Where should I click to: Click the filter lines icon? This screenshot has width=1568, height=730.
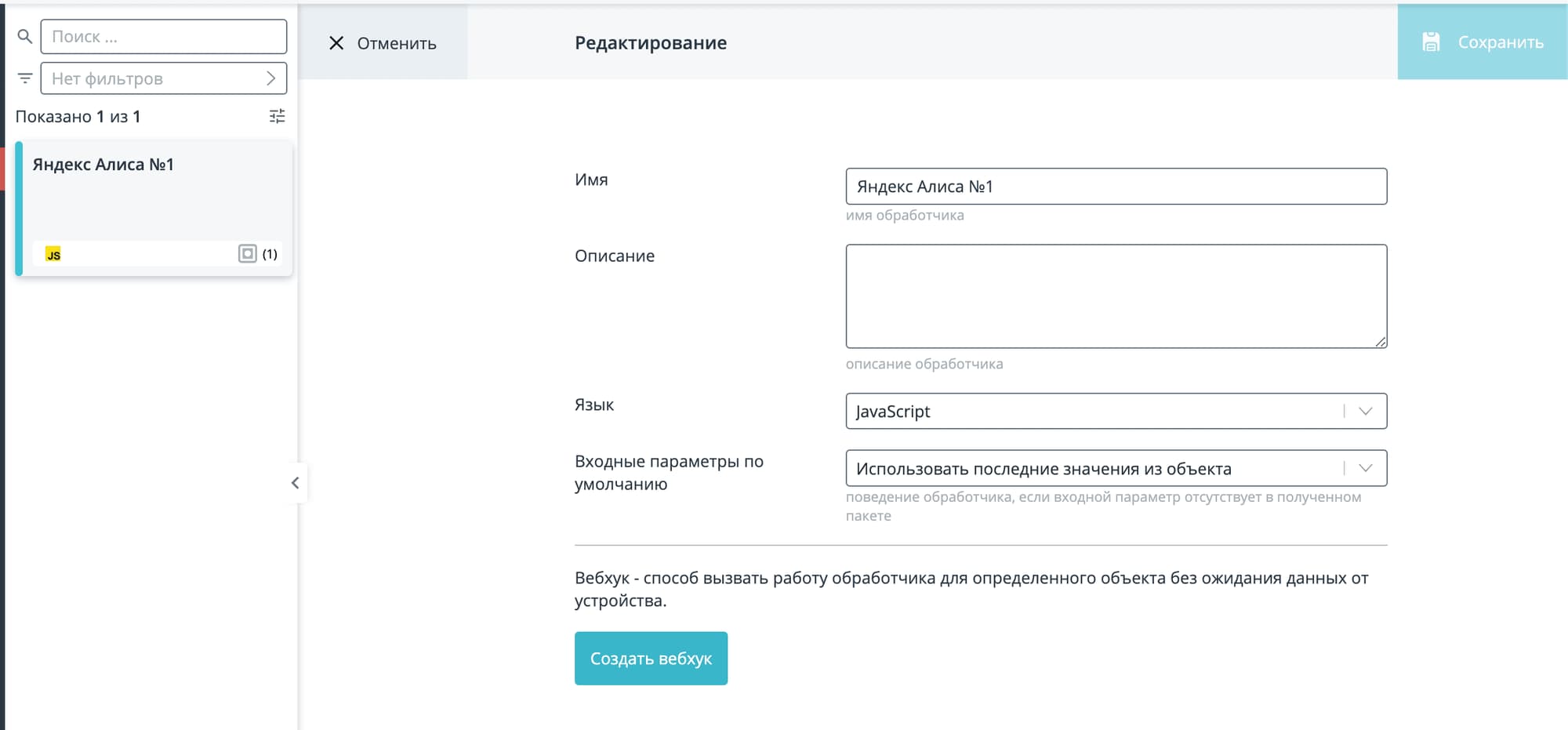(25, 78)
